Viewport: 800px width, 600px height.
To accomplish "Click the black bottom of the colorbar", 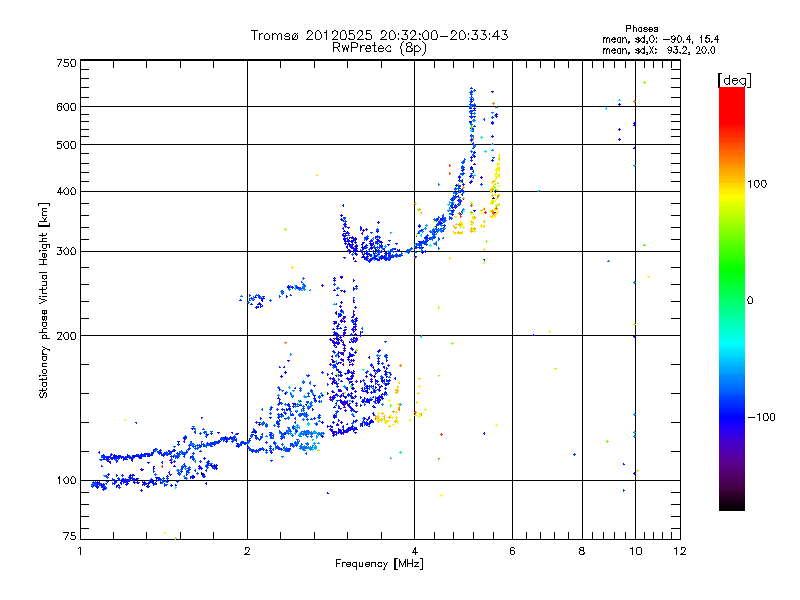I will (732, 503).
